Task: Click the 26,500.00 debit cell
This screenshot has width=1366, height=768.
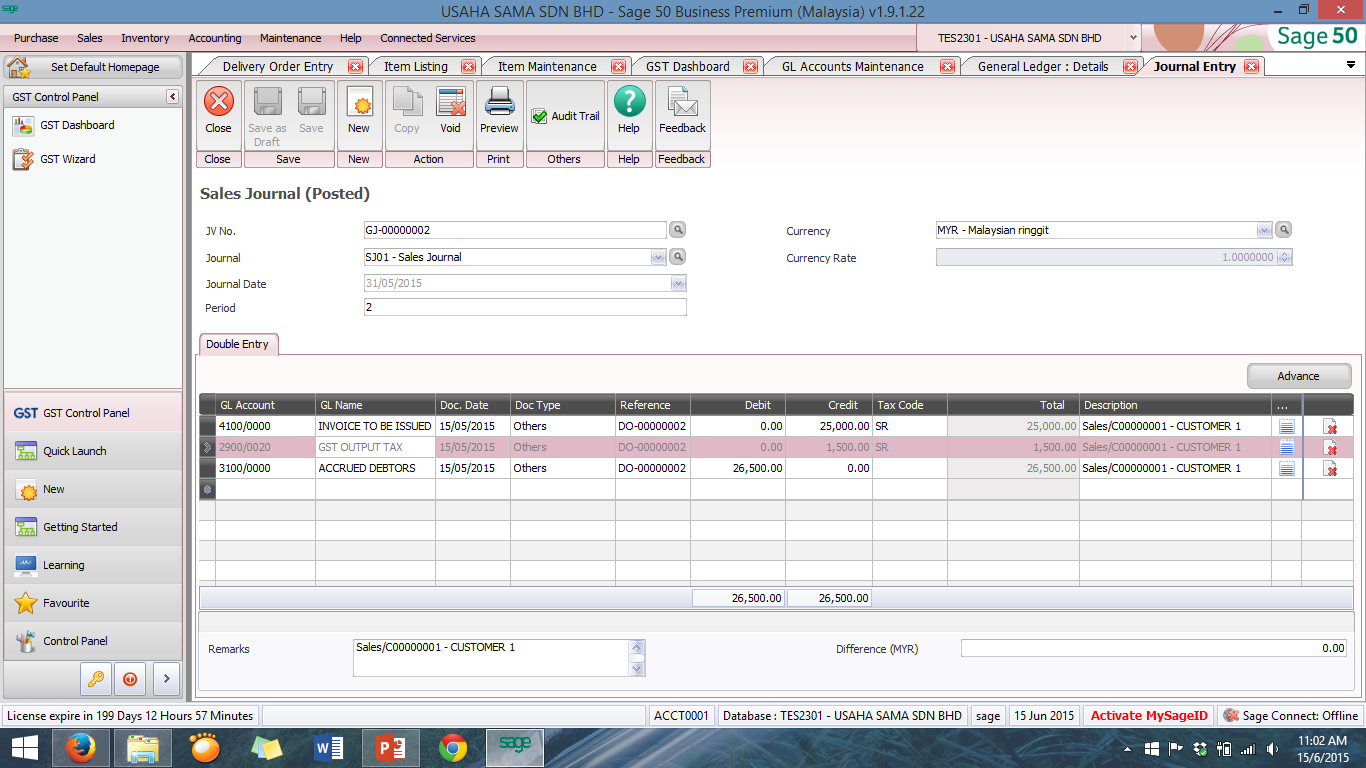Action: point(738,468)
